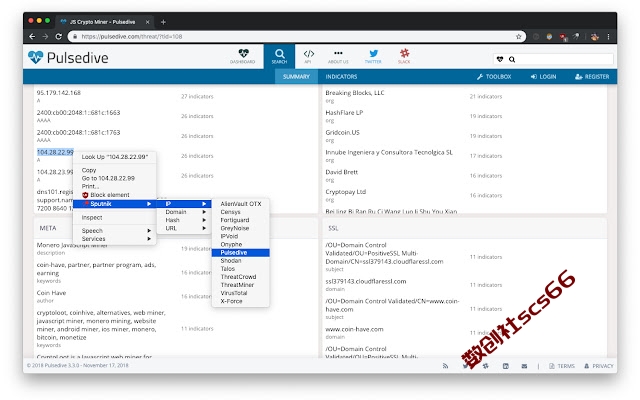Viewport: 640px width, 400px height.
Task: Click email envelope icon in footer
Action: pyautogui.click(x=524, y=366)
